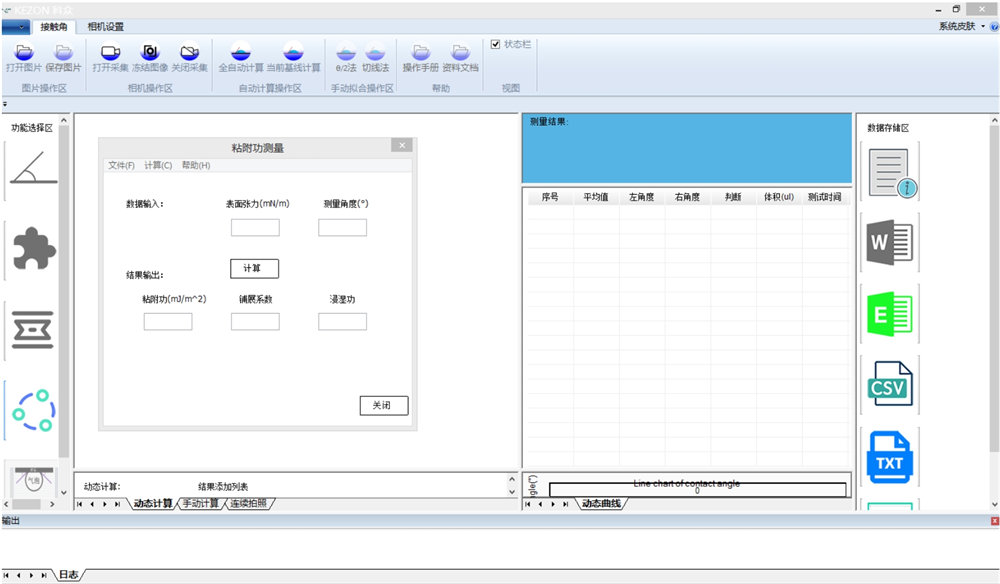Select the 日志 log tab
This screenshot has width=1000, height=584.
point(68,575)
